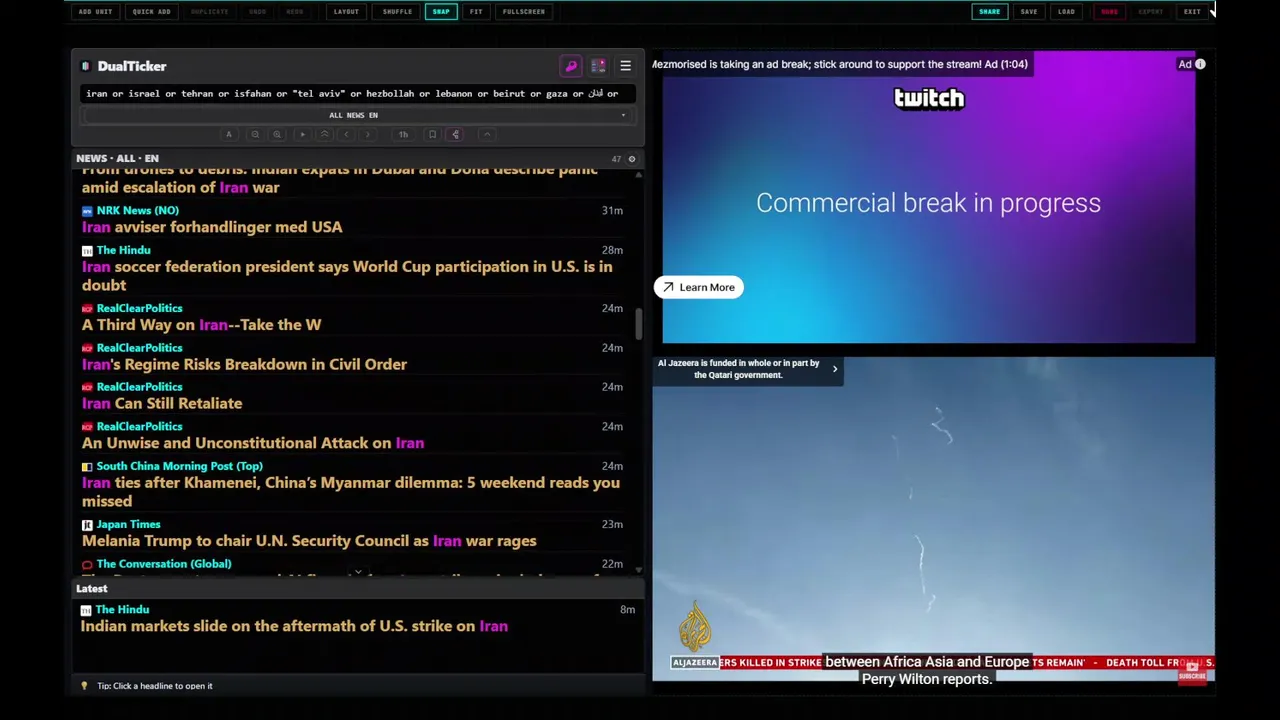This screenshot has height=720, width=1280.
Task: Click ADD UNIT in top toolbar
Action: click(95, 12)
